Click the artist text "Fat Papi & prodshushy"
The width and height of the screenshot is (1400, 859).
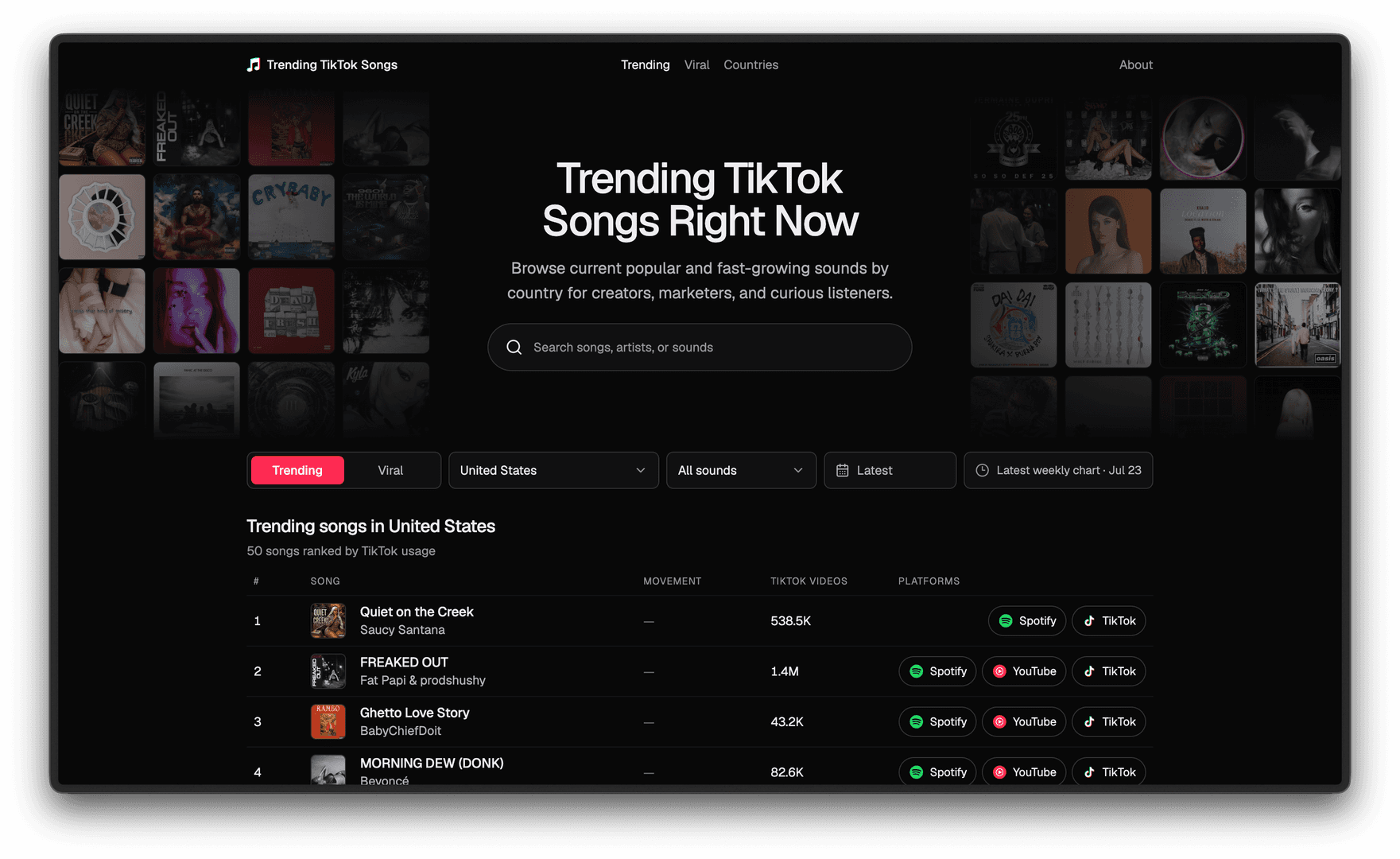tap(423, 681)
